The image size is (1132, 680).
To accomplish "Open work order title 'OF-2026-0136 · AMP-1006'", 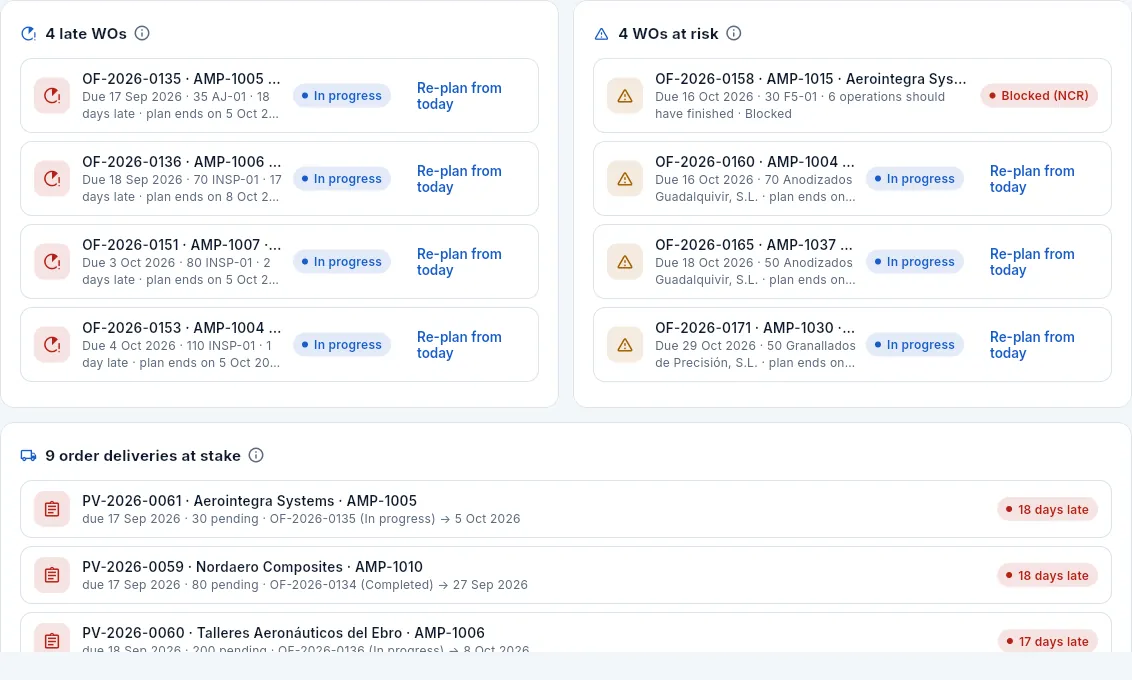I will pyautogui.click(x=181, y=162).
